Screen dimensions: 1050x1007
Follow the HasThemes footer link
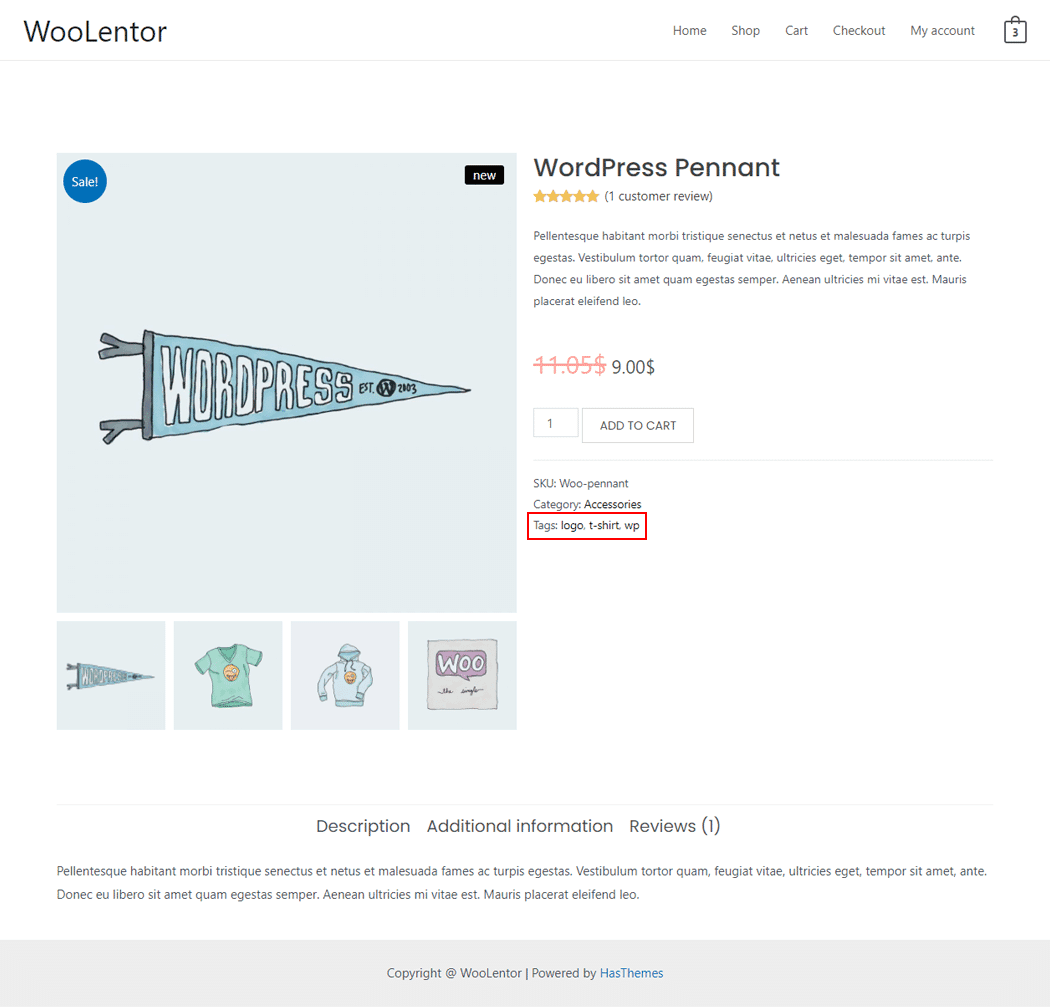coord(631,973)
